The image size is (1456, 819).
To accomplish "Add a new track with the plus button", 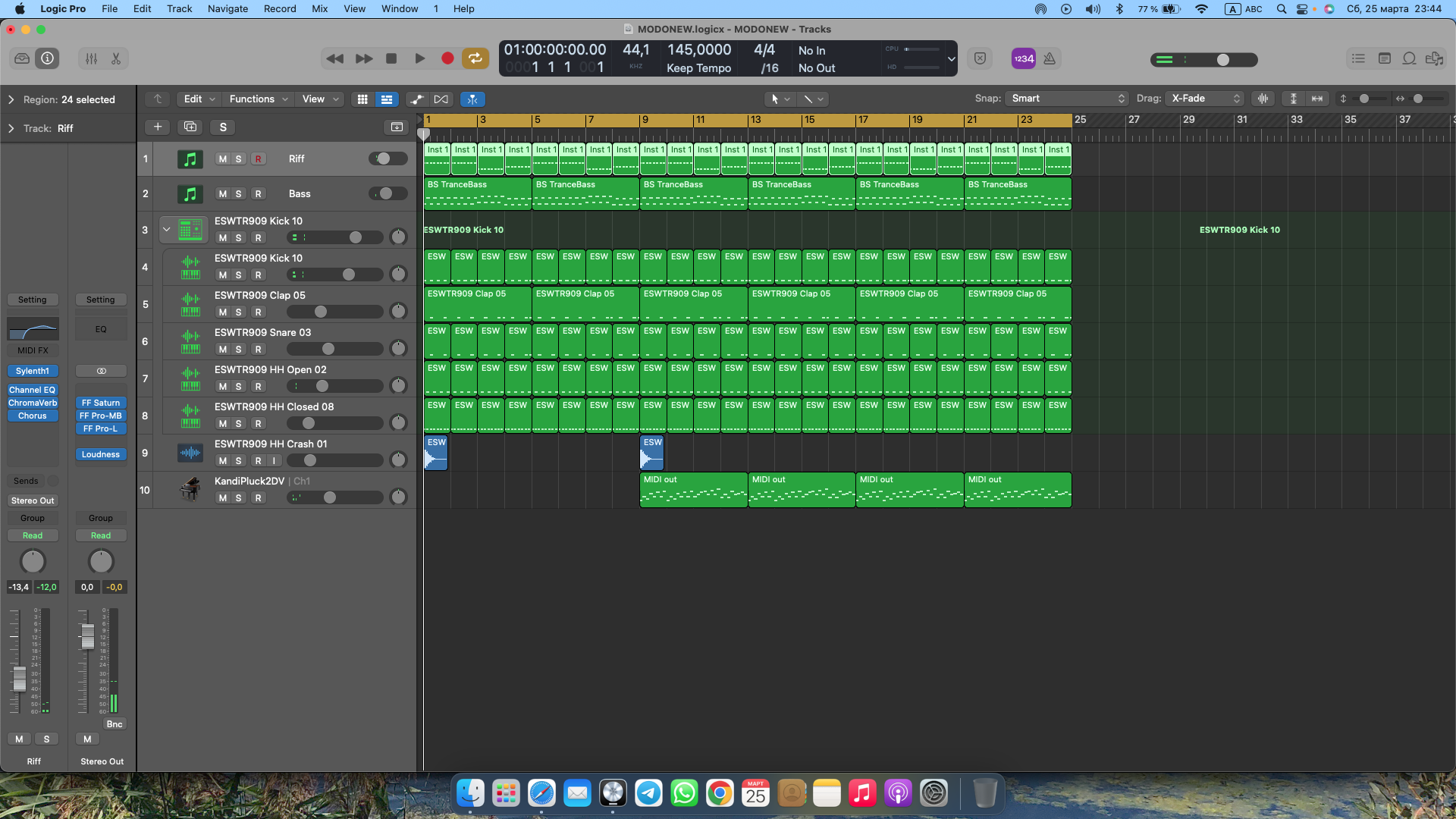I will coord(158,127).
